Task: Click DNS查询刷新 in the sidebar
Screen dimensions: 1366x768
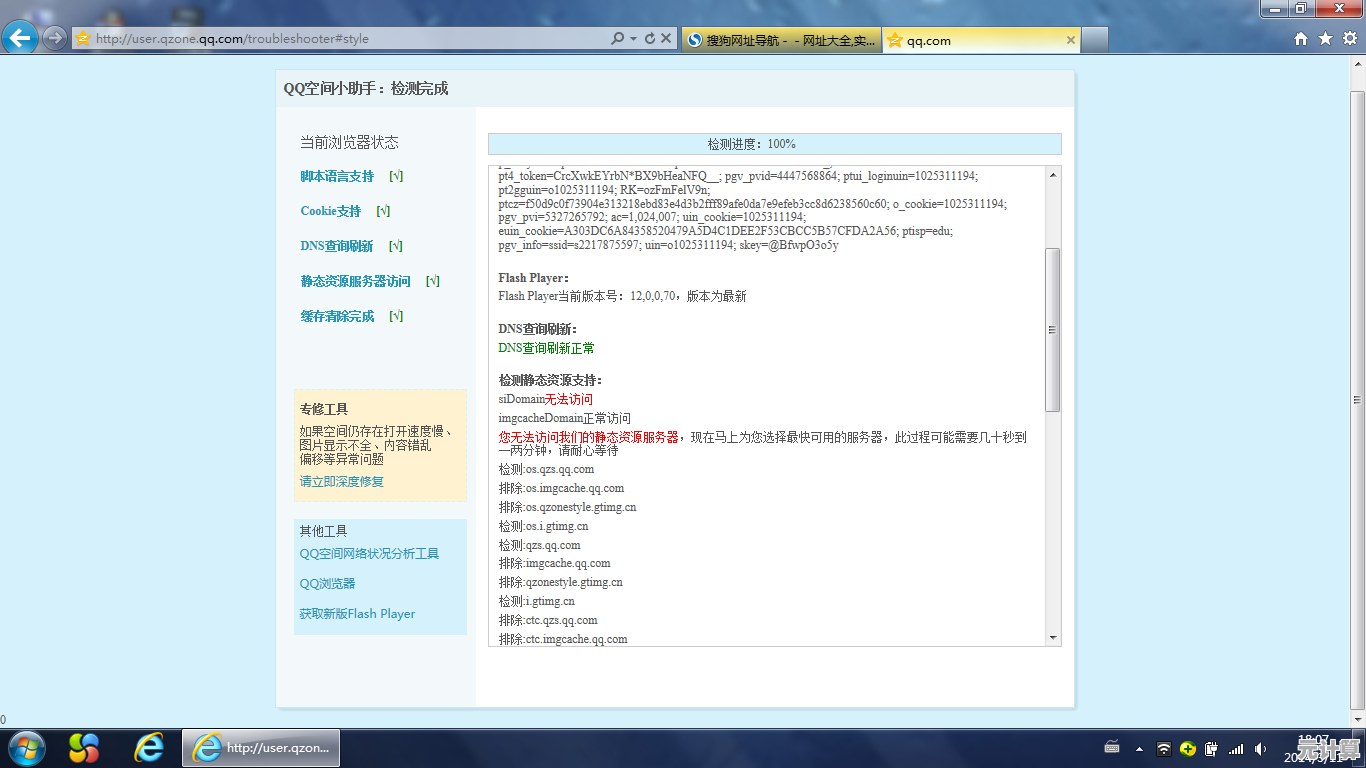Action: tap(336, 246)
